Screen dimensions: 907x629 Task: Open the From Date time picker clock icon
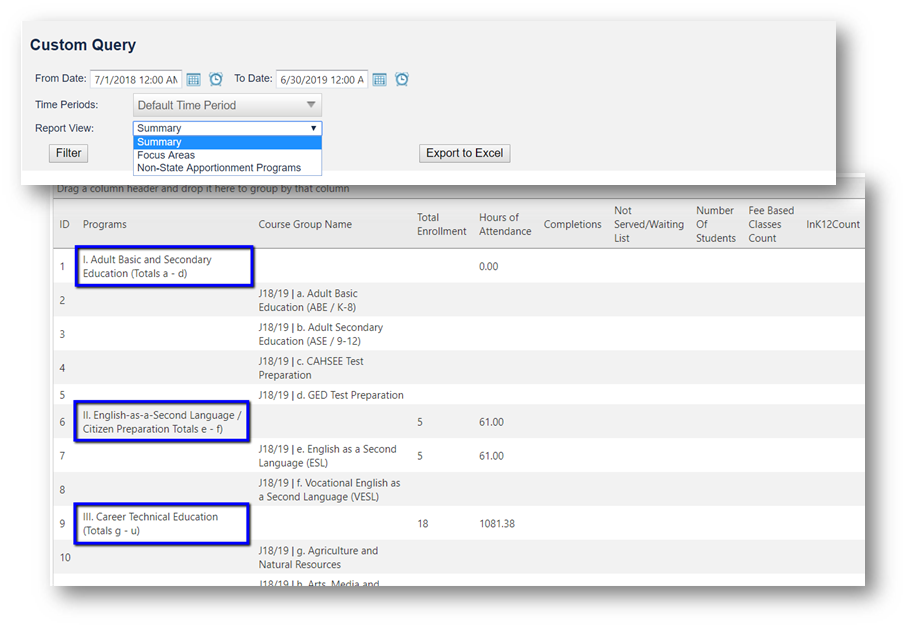coord(216,79)
